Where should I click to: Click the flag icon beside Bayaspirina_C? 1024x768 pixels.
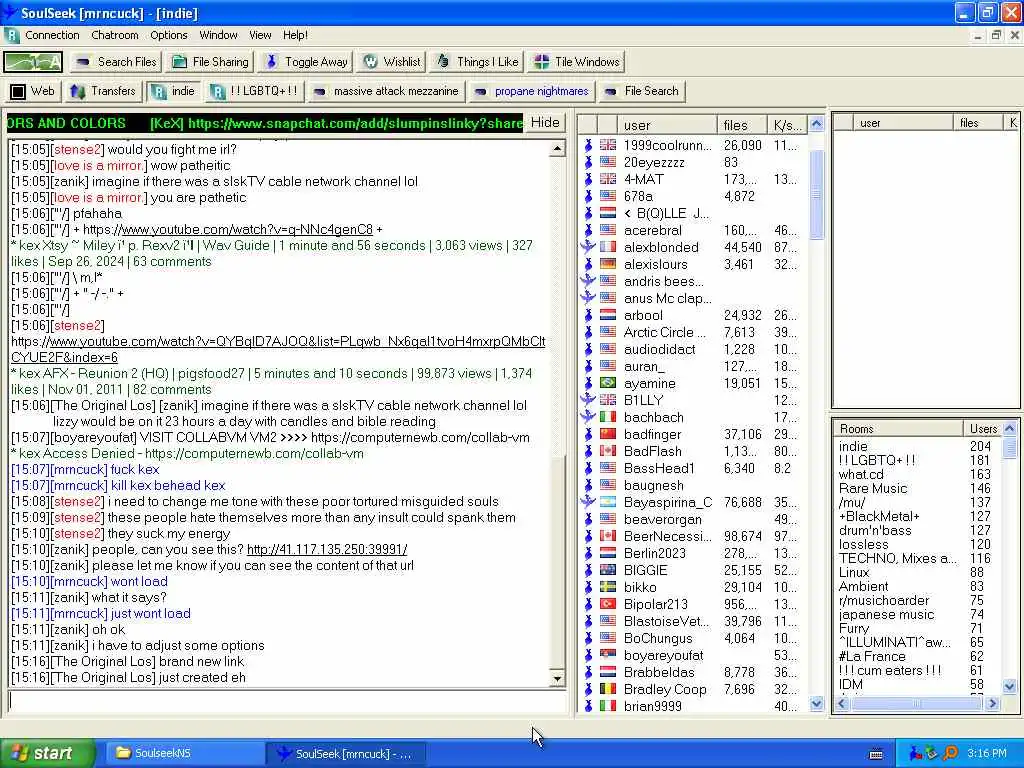[608, 502]
